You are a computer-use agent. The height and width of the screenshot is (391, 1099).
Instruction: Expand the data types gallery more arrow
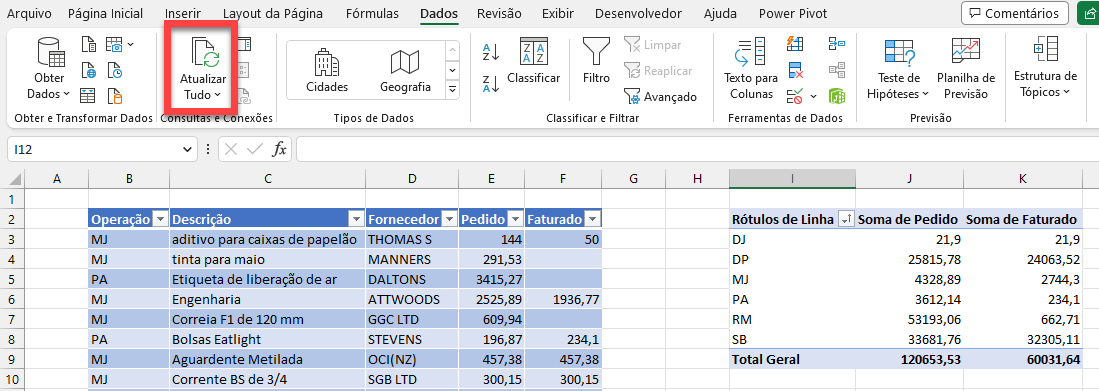point(453,89)
